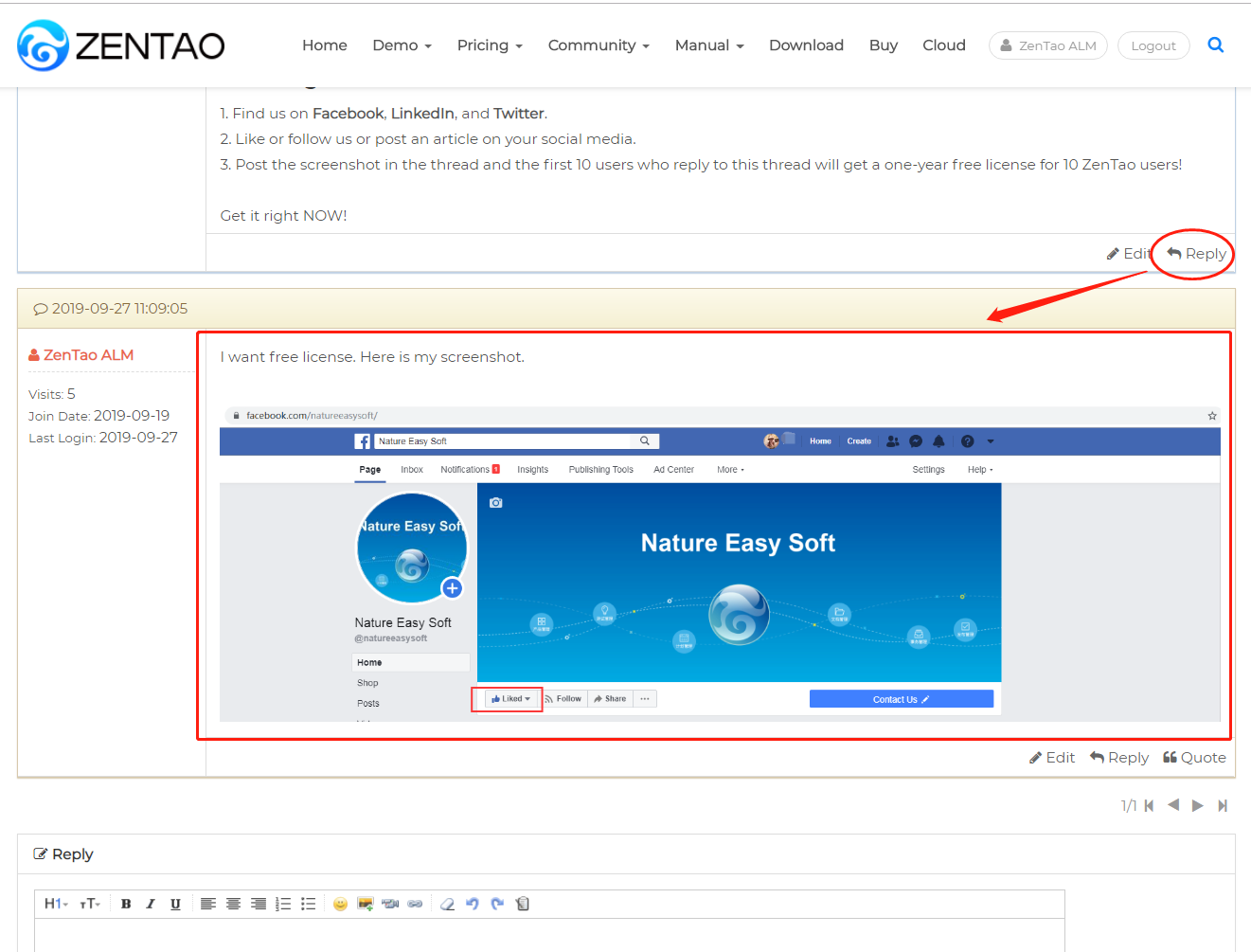Align text right in reply editor
The height and width of the screenshot is (952, 1251).
(259, 904)
